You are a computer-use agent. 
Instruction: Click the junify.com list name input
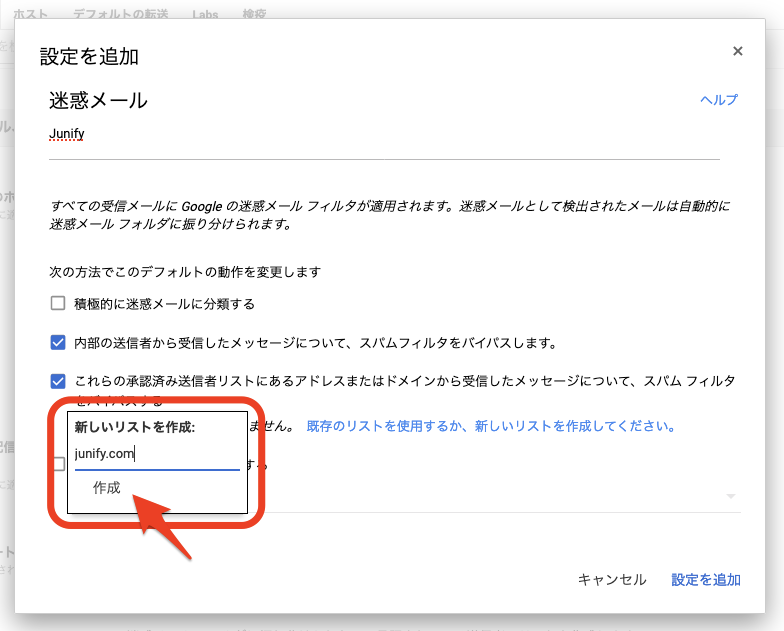pos(156,454)
